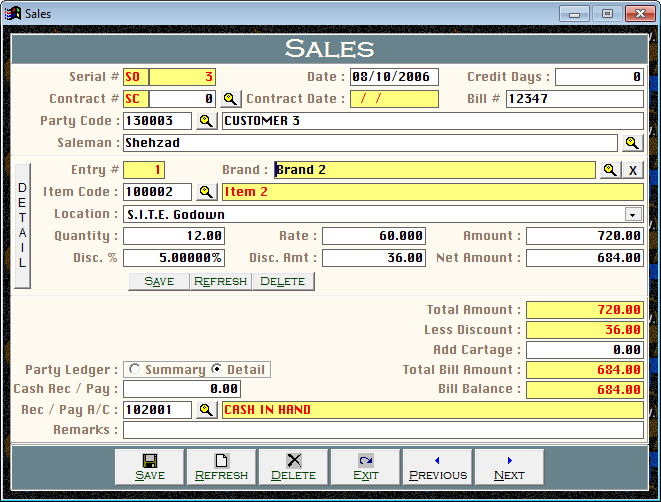Open party code lookup magnifier
This screenshot has width=661, height=502.
pyautogui.click(x=206, y=121)
